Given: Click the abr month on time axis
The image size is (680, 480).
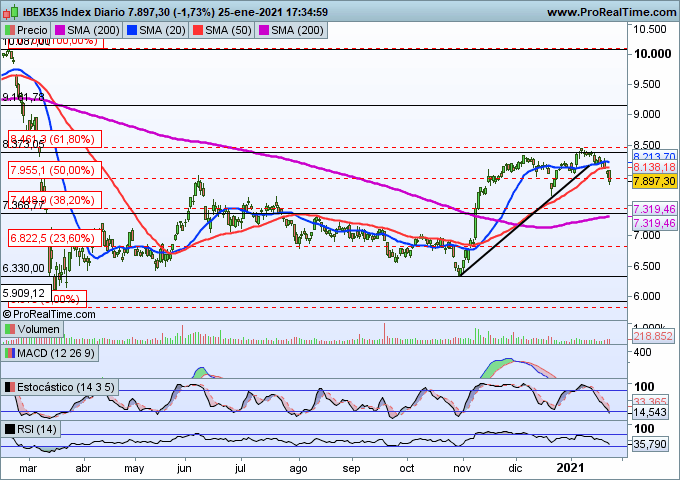Looking at the screenshot, I should (83, 469).
